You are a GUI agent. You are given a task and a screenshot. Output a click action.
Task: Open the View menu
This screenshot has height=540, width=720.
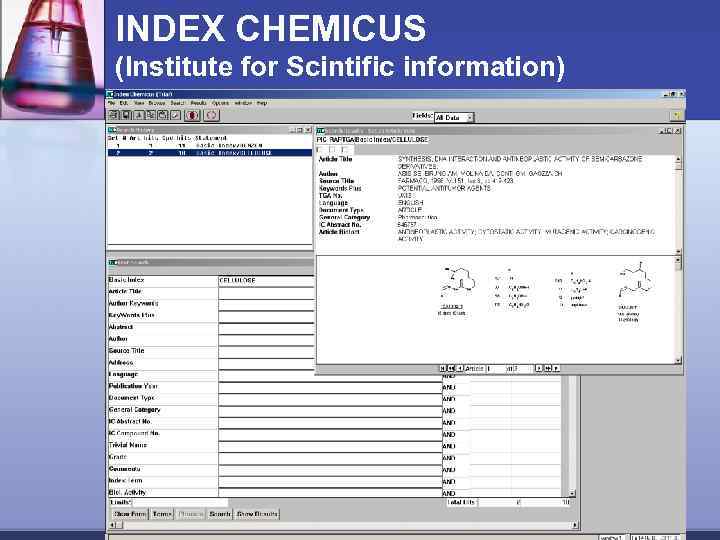click(x=139, y=103)
